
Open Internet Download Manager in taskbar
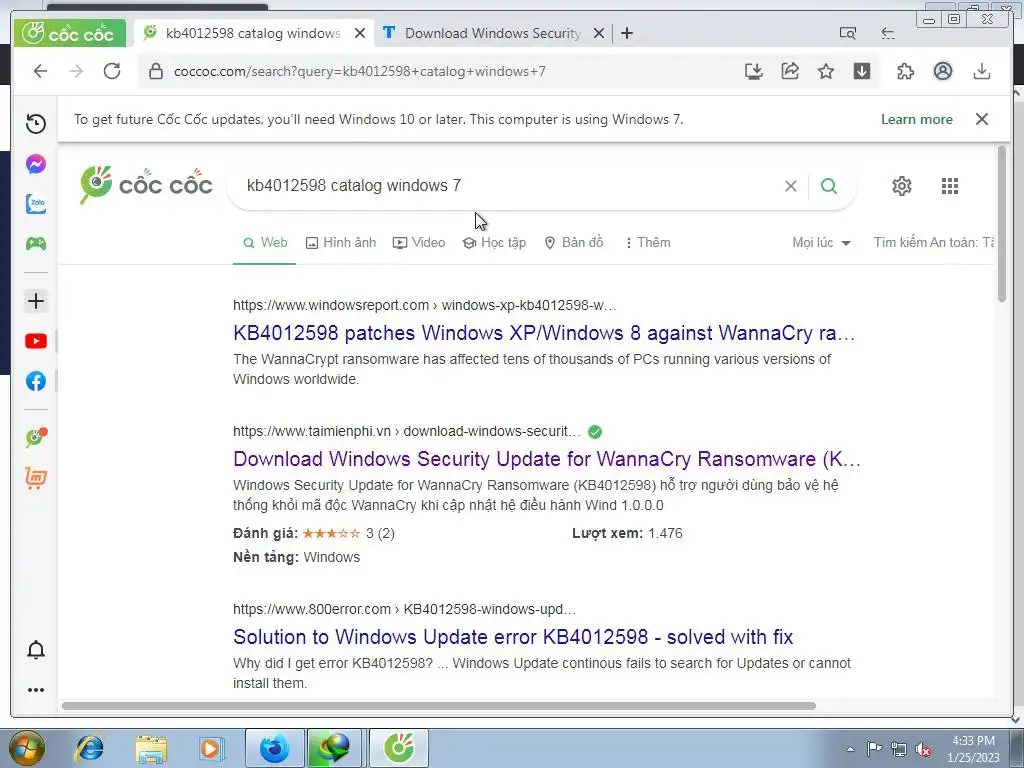[334, 748]
